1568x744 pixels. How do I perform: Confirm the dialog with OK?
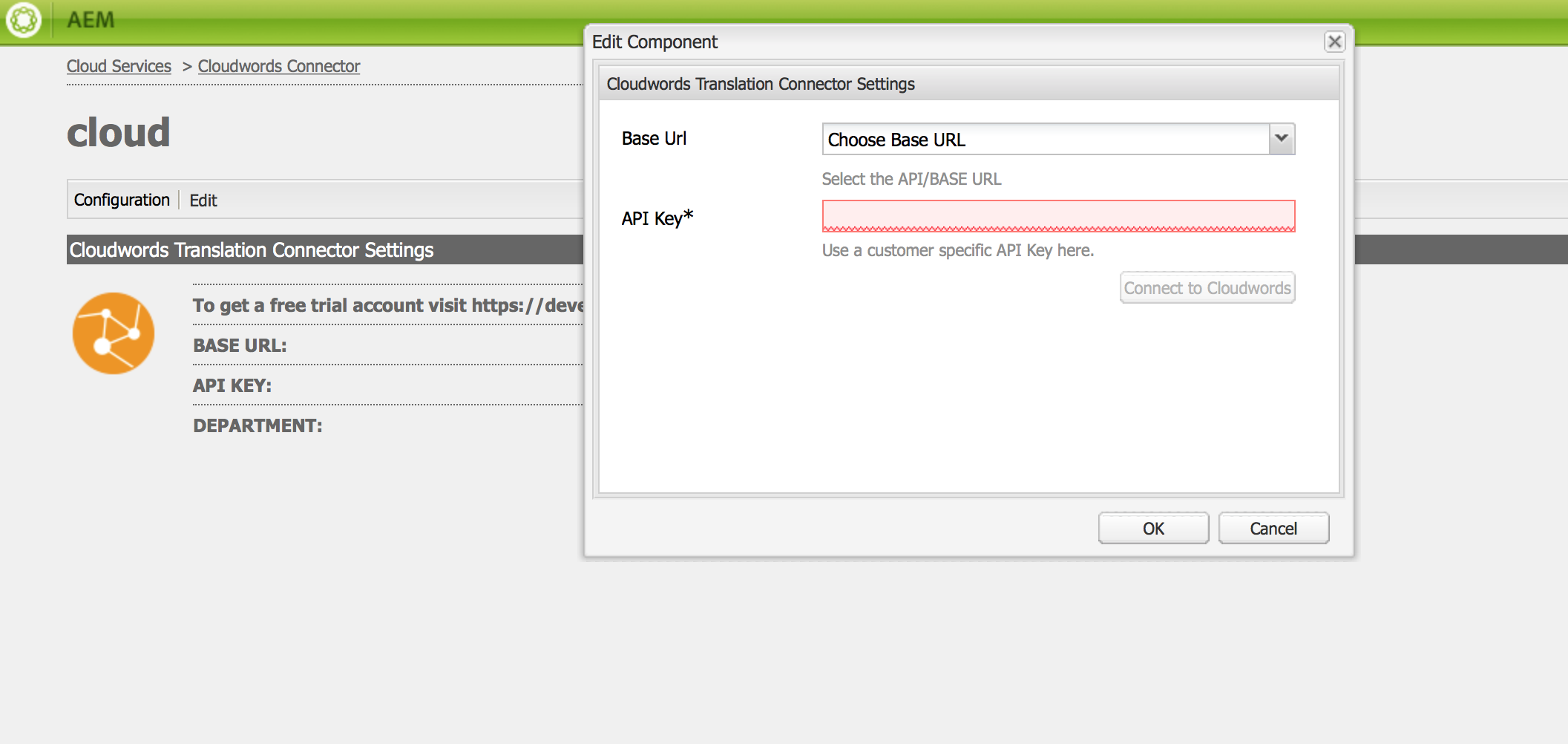(1153, 529)
